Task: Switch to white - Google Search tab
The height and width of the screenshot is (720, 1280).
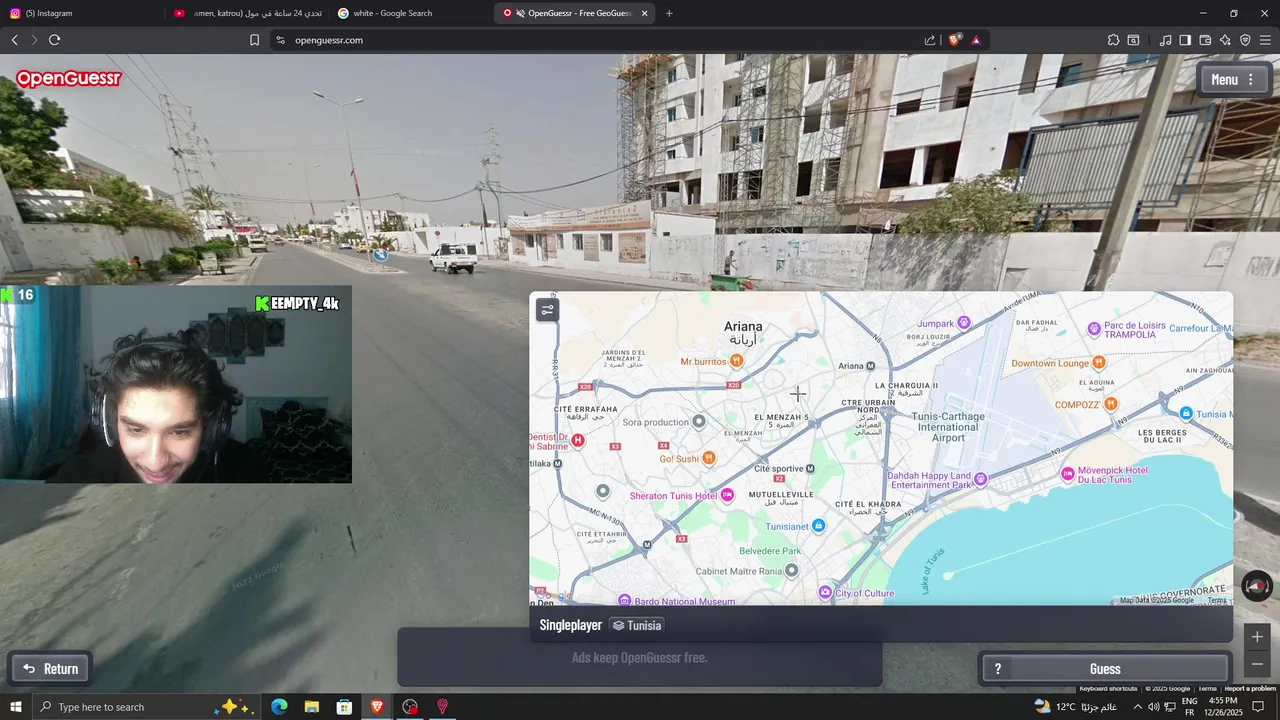Action: (410, 13)
